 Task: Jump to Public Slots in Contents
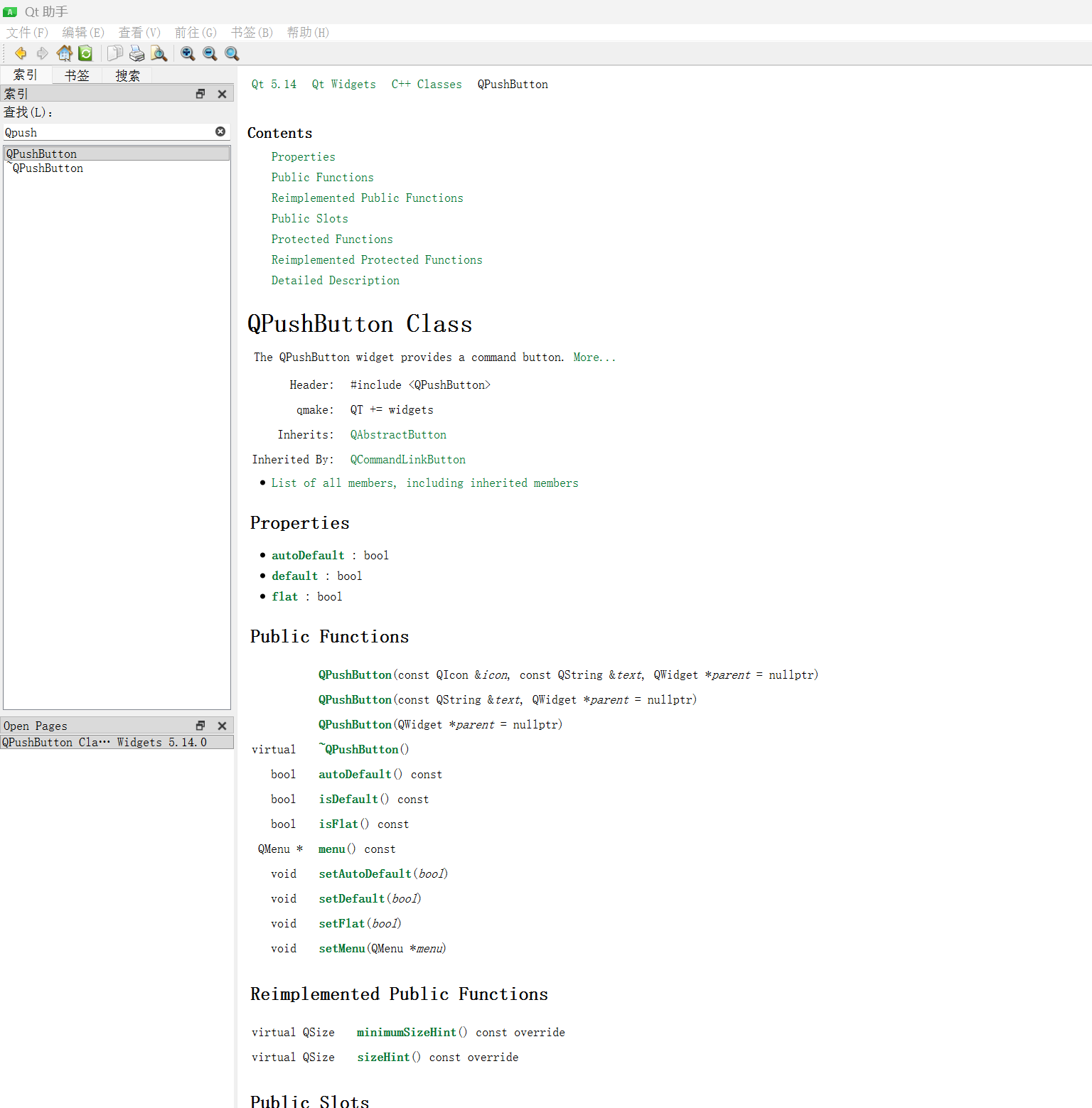click(309, 219)
